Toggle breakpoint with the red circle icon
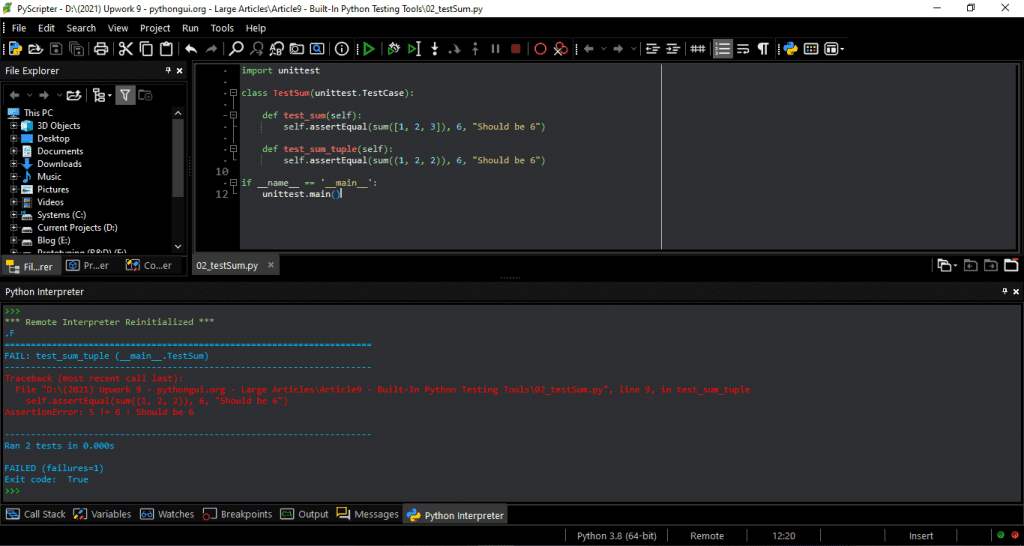The height and width of the screenshot is (546, 1024). click(x=540, y=49)
